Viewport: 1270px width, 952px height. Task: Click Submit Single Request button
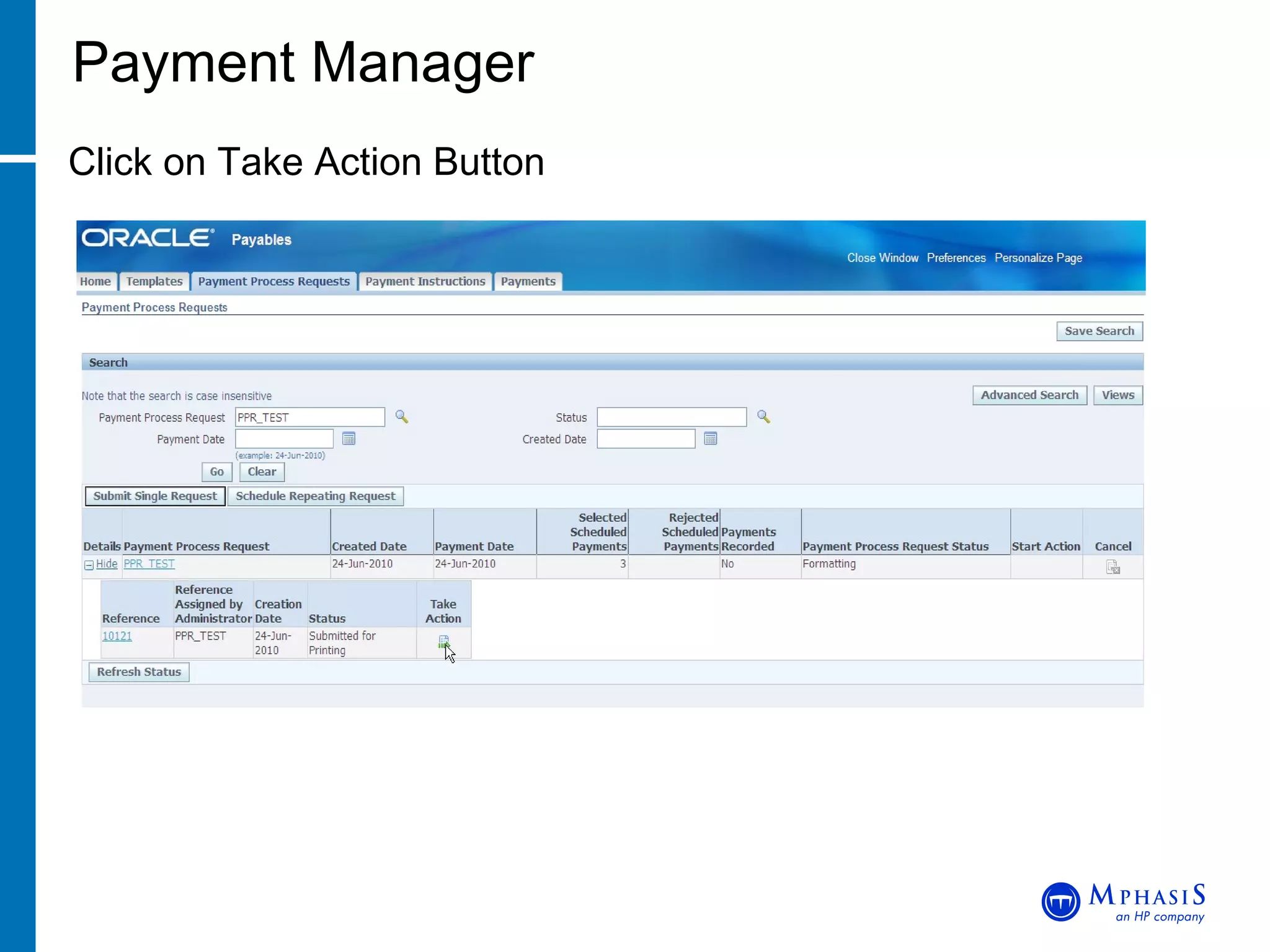tap(155, 496)
